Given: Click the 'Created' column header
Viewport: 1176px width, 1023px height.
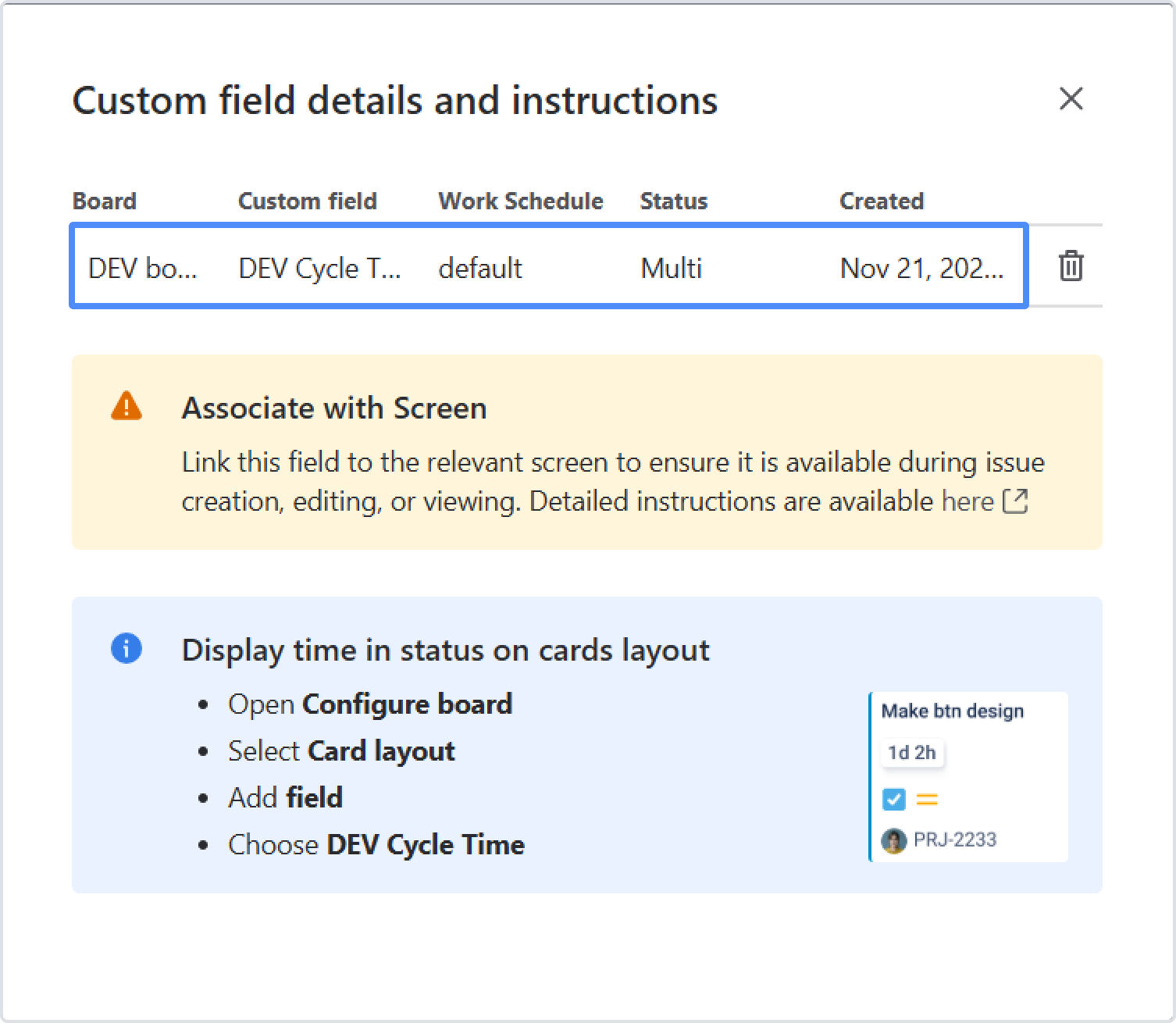Looking at the screenshot, I should pyautogui.click(x=882, y=201).
